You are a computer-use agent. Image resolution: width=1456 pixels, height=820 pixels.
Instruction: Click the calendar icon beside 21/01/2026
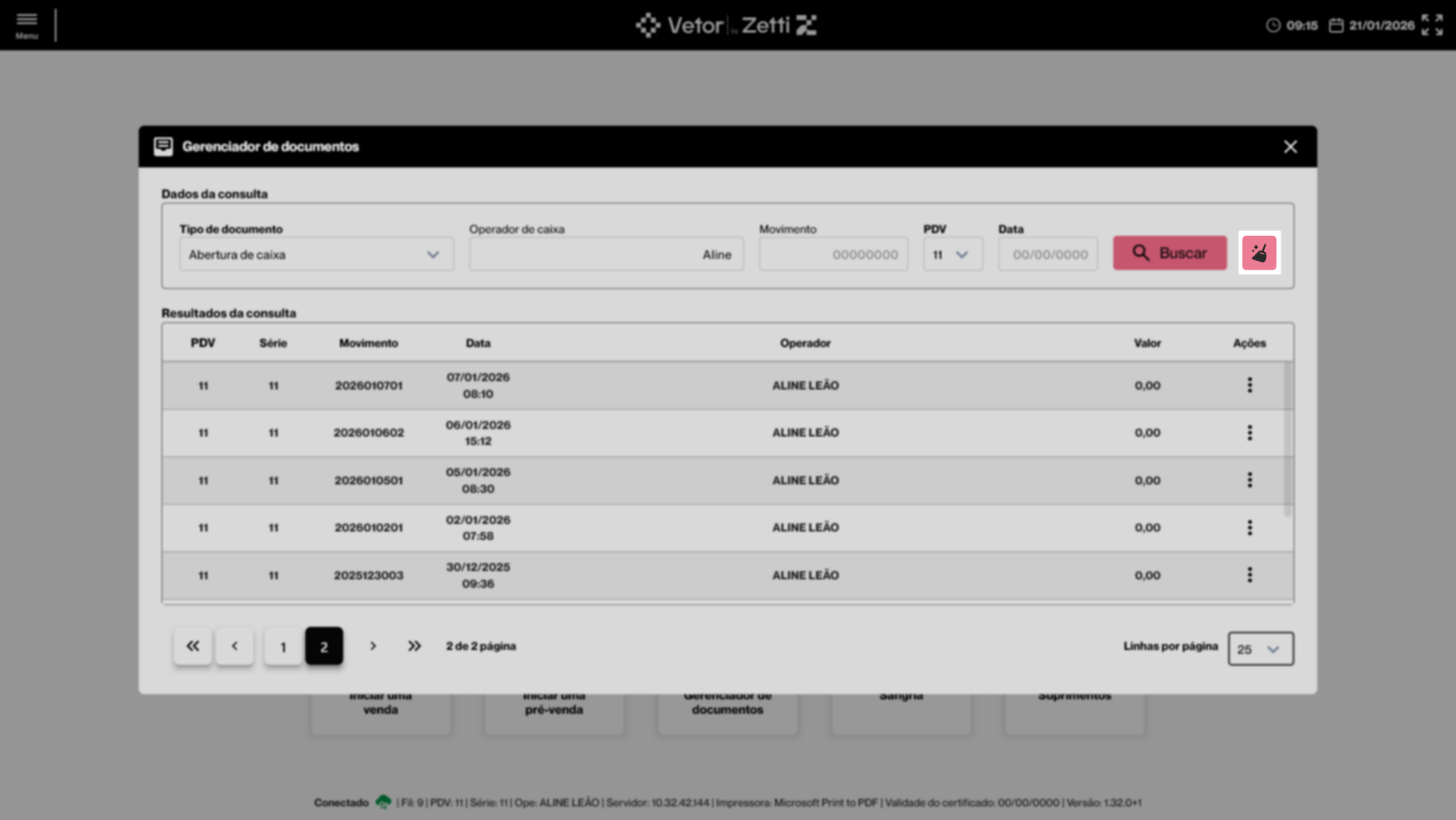1336,26
